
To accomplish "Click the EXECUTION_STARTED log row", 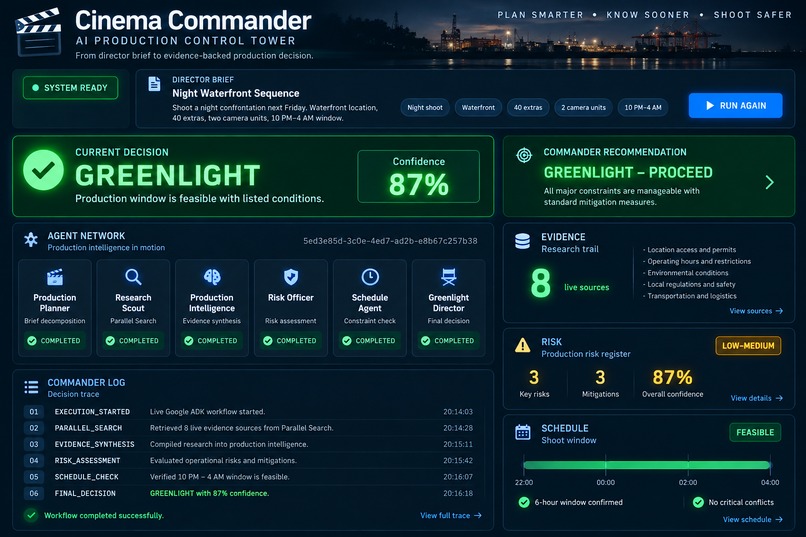I will [248, 412].
